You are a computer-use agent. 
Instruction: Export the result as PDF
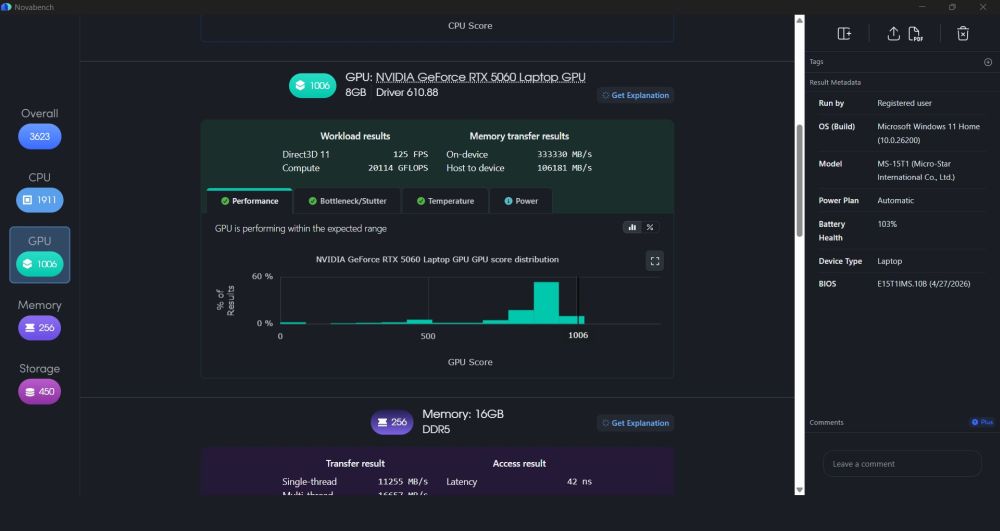[x=915, y=34]
